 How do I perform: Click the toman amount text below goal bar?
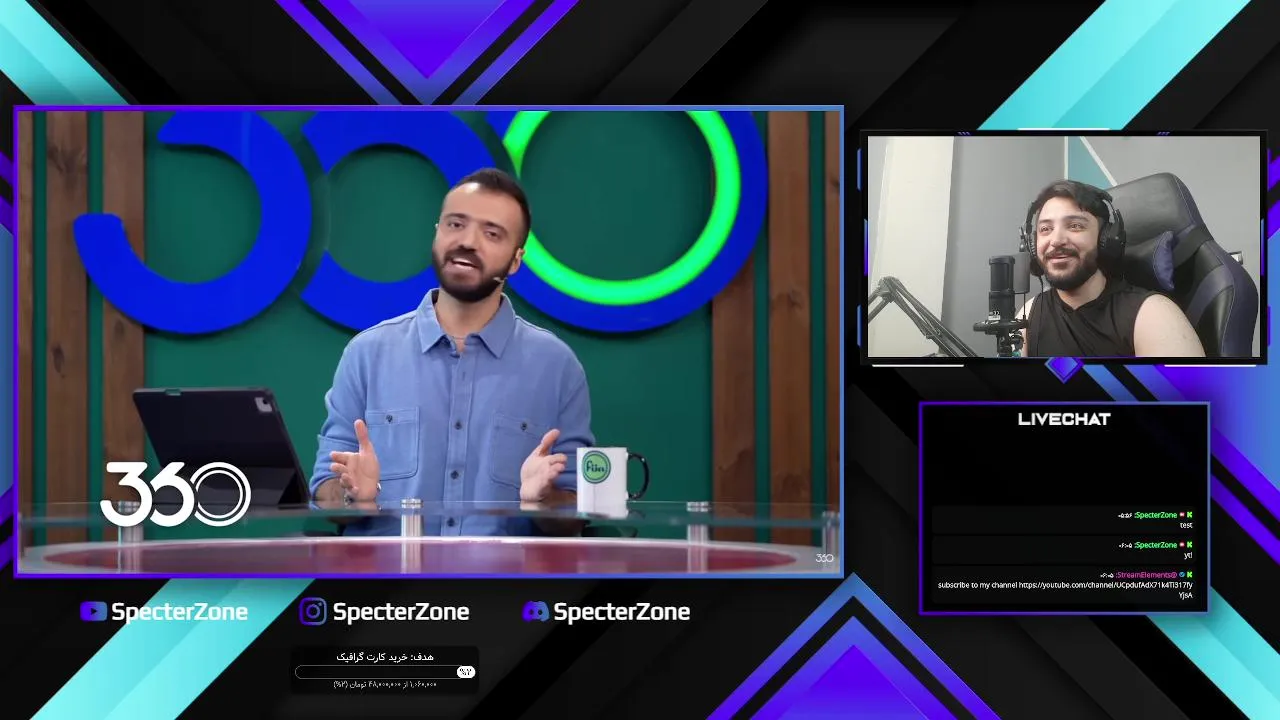(385, 684)
